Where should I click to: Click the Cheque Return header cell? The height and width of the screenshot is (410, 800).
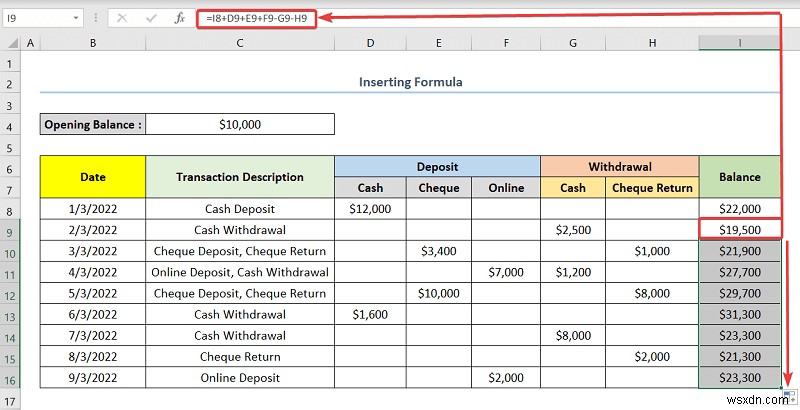(652, 188)
